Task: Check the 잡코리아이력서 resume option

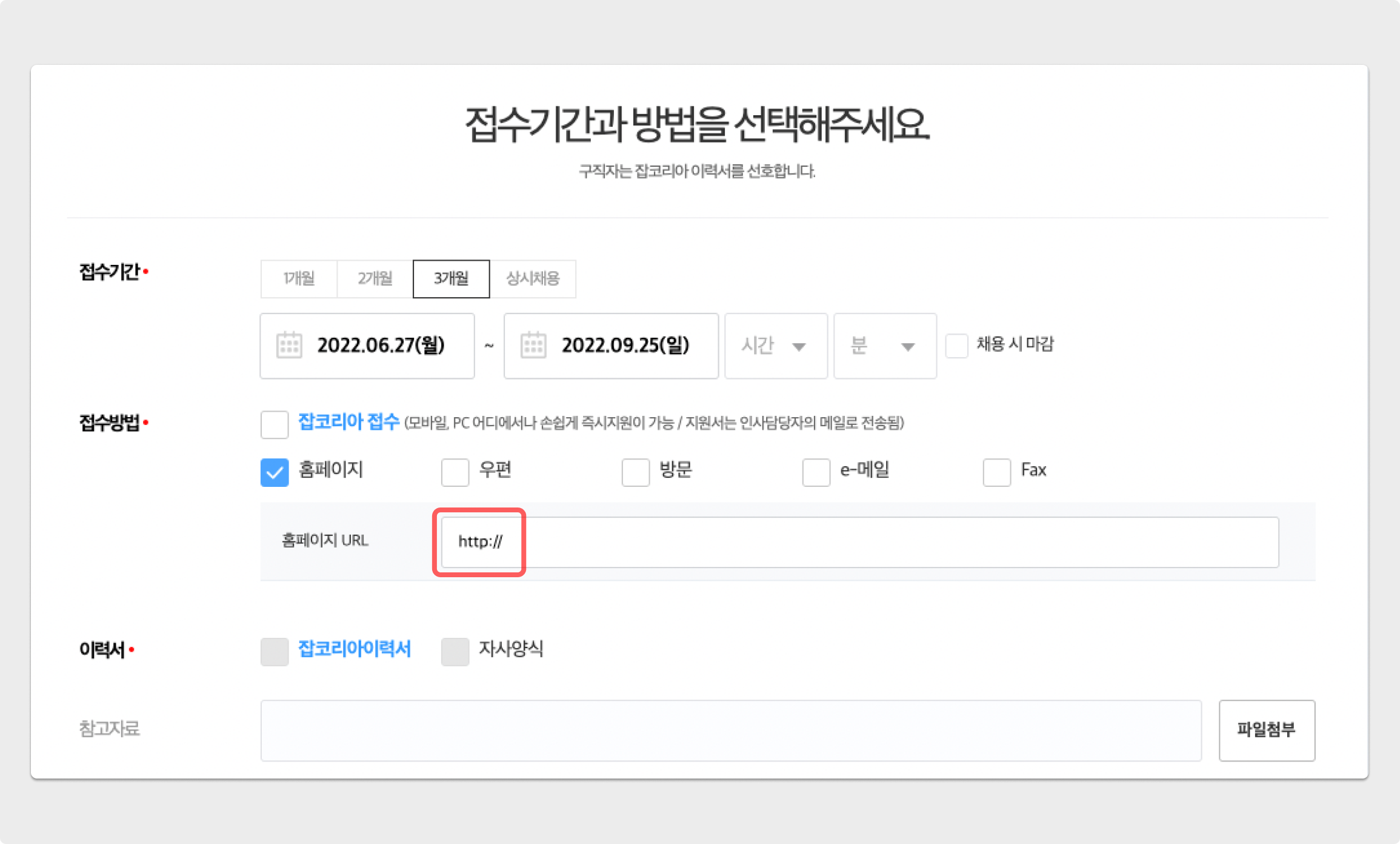Action: pos(275,652)
